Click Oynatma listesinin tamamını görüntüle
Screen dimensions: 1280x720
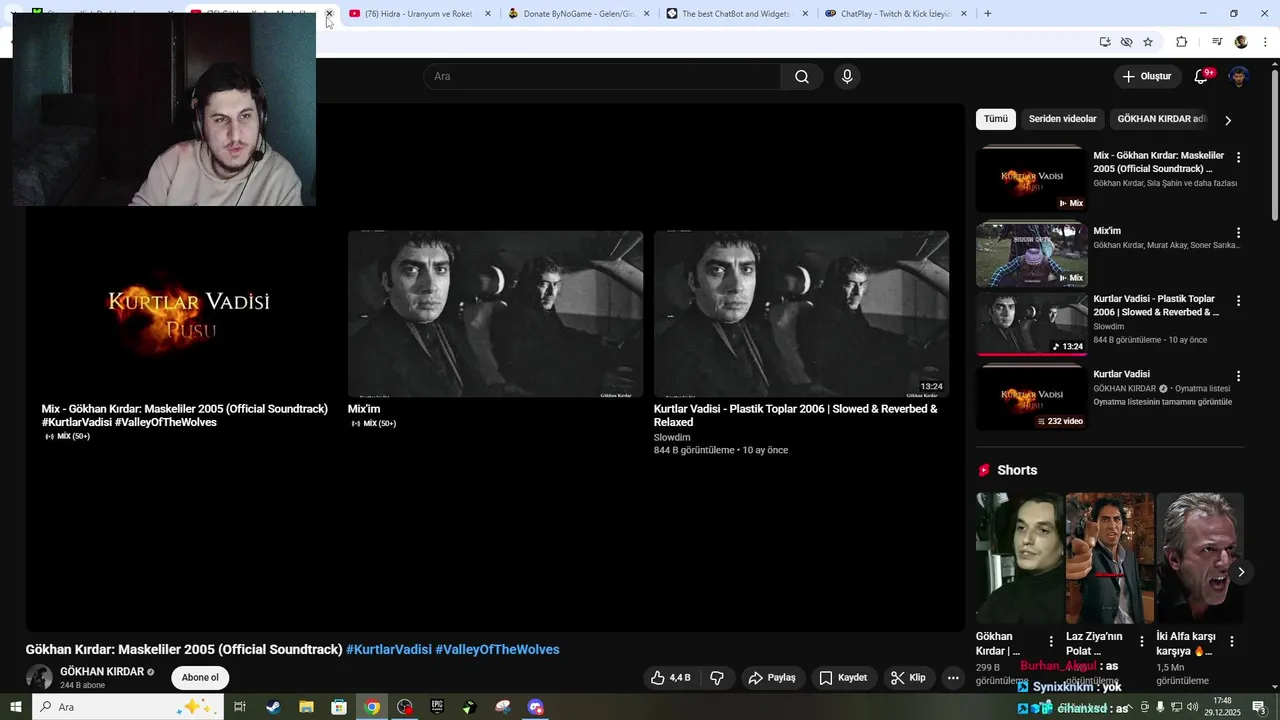pos(1162,402)
